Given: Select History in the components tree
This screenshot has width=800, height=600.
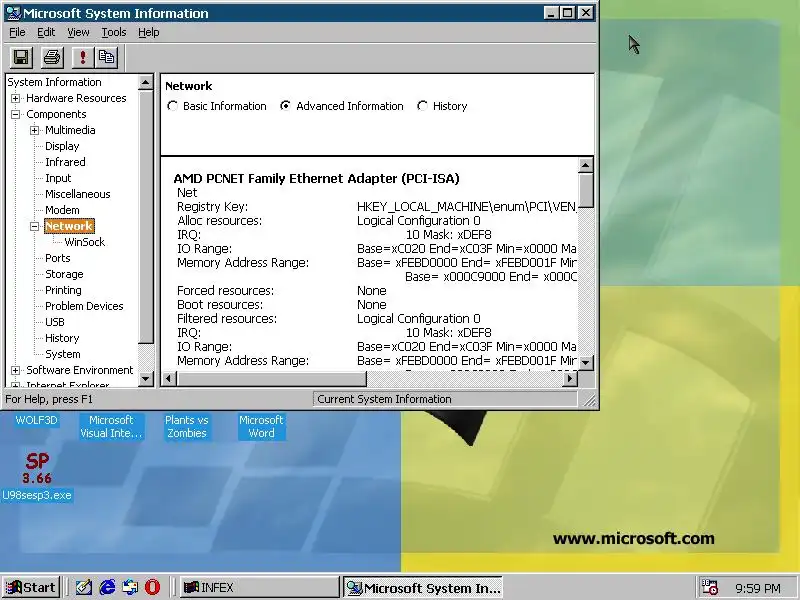Looking at the screenshot, I should click(x=62, y=338).
